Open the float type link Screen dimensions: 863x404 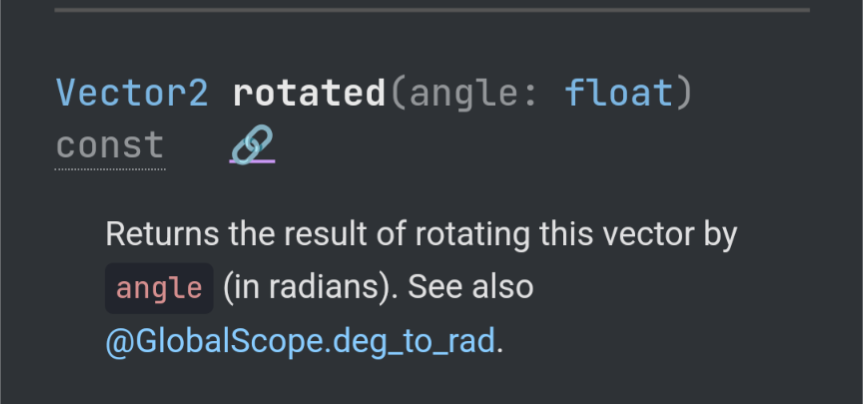[x=619, y=92]
